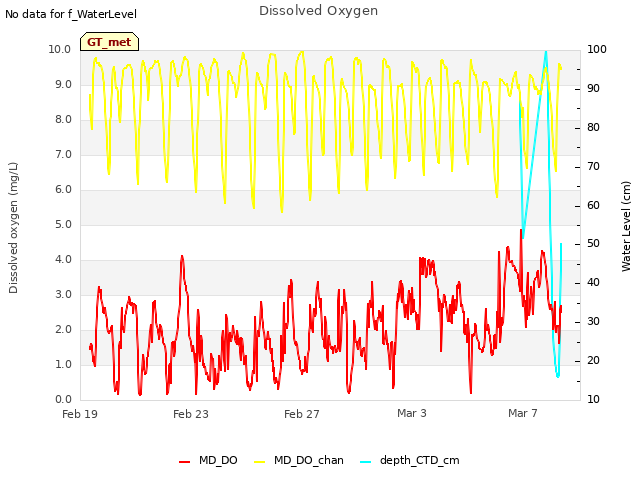The image size is (640, 480).
Task: Click the GT_met label box
Action: (x=109, y=42)
